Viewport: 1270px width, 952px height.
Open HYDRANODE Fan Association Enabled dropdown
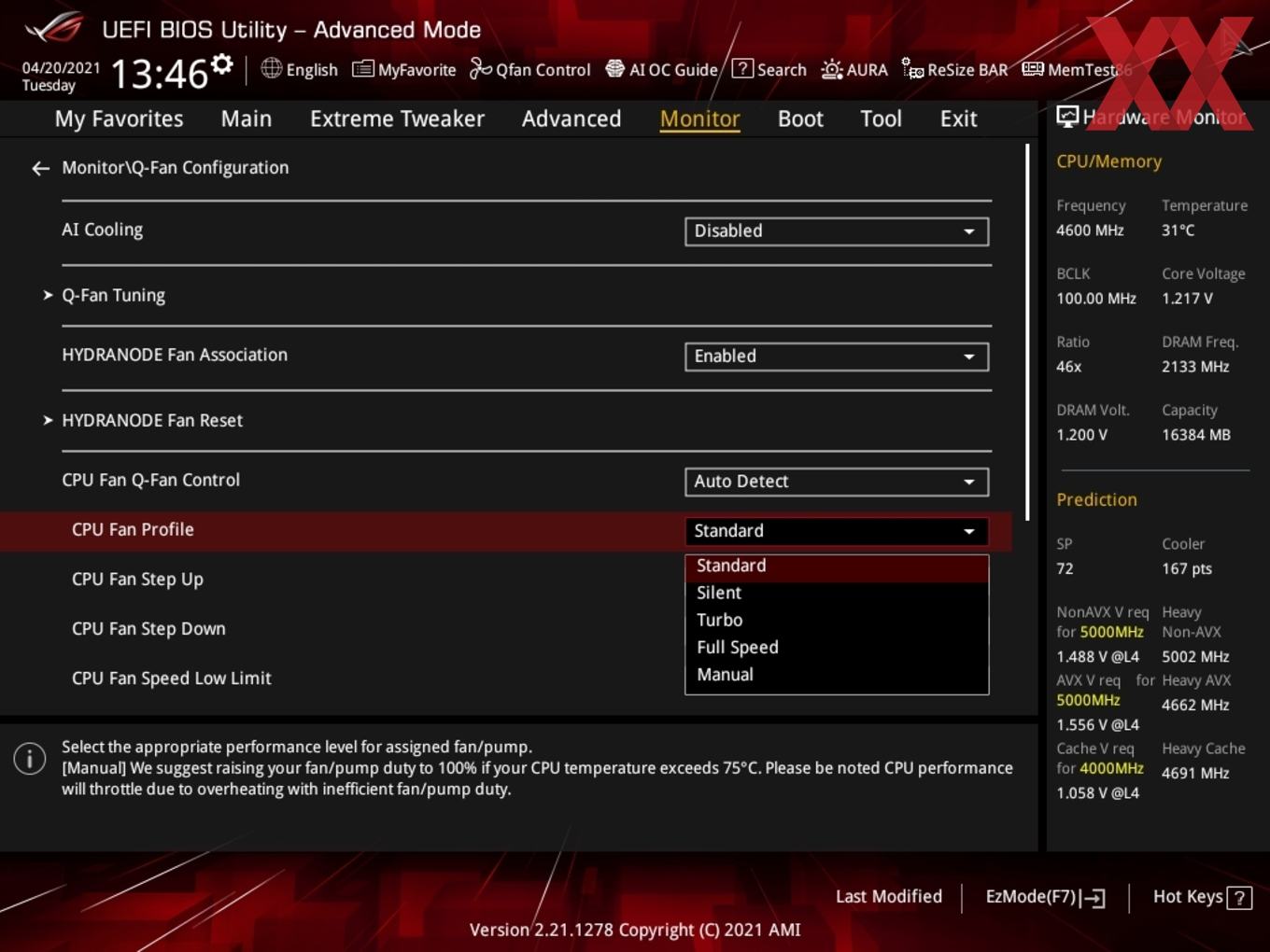pyautogui.click(x=837, y=357)
